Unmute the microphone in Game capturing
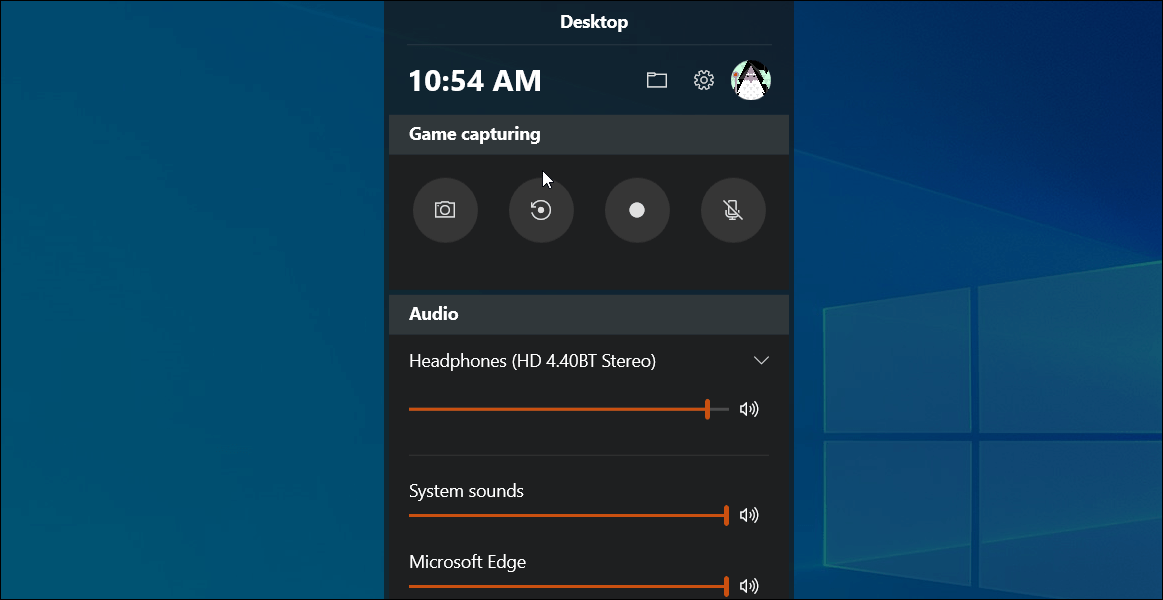The width and height of the screenshot is (1163, 600). [x=733, y=210]
